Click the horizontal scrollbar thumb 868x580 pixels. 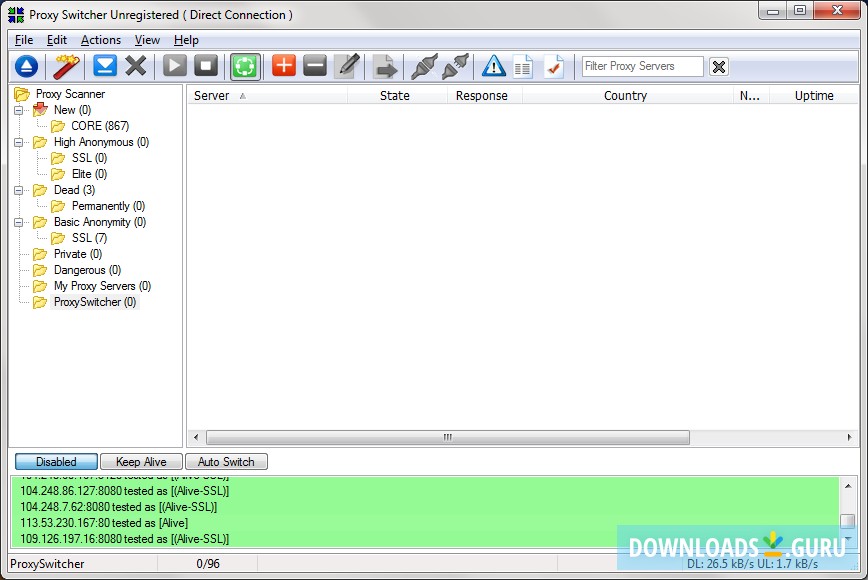tap(448, 438)
